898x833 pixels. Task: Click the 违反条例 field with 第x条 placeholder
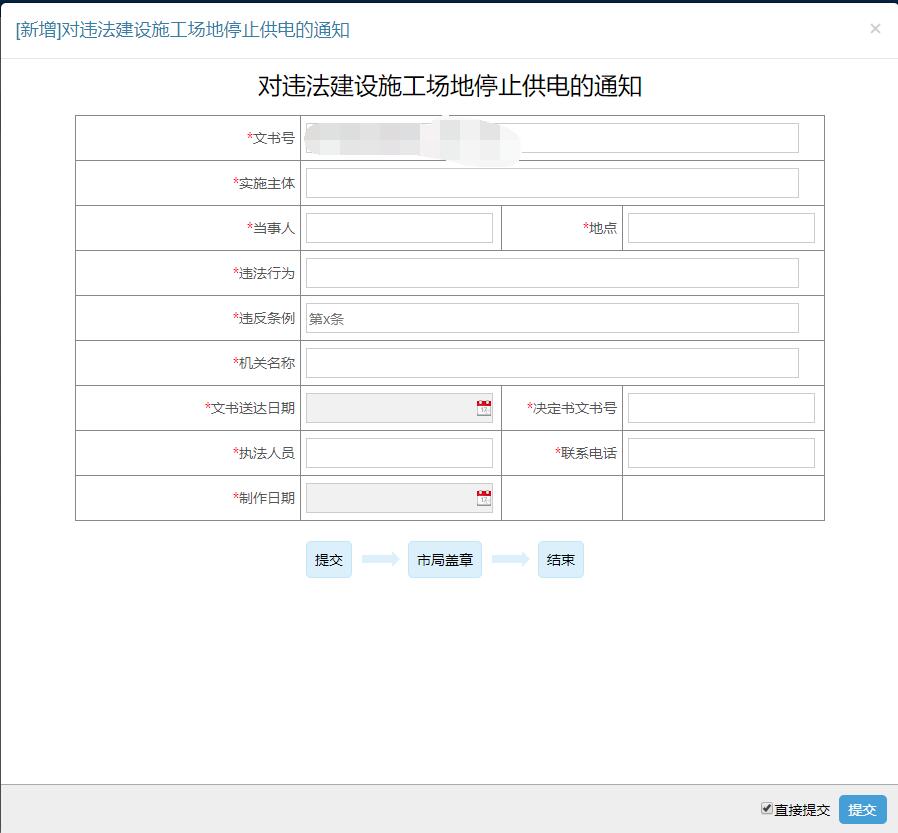click(552, 318)
